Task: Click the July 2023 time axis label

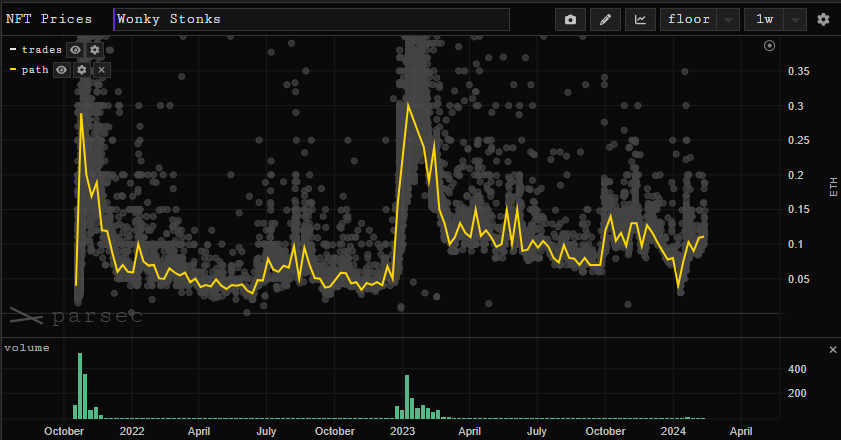Action: tap(536, 431)
